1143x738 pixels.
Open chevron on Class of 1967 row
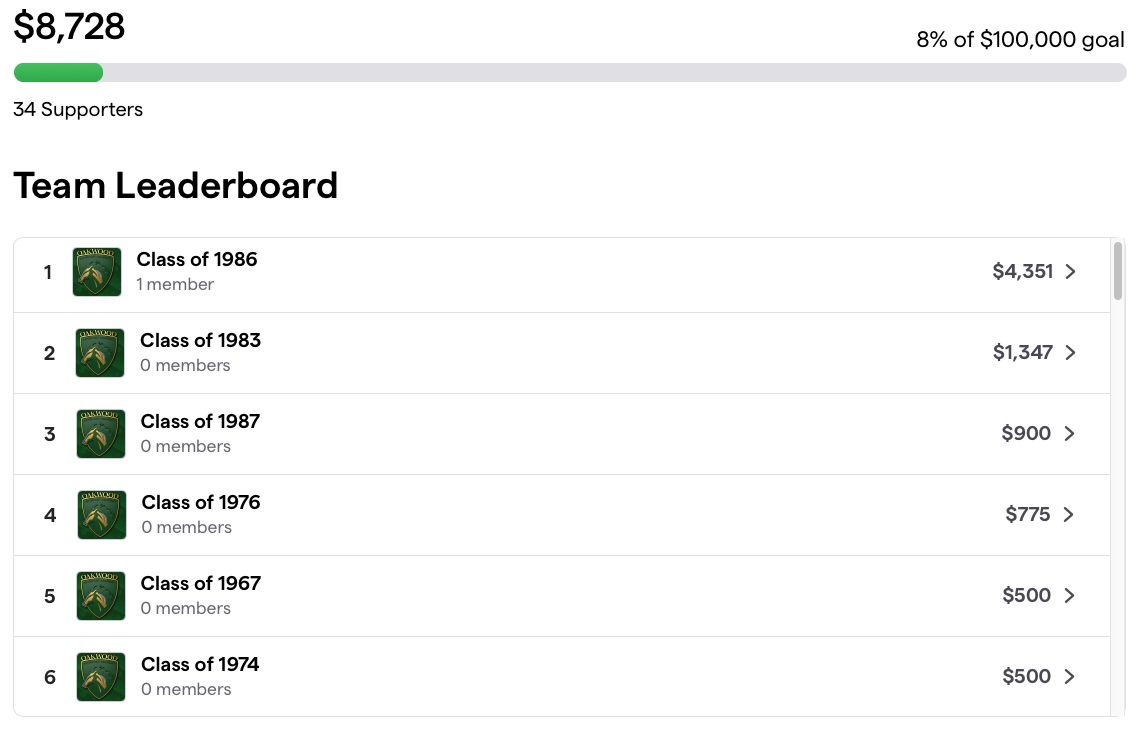1069,596
